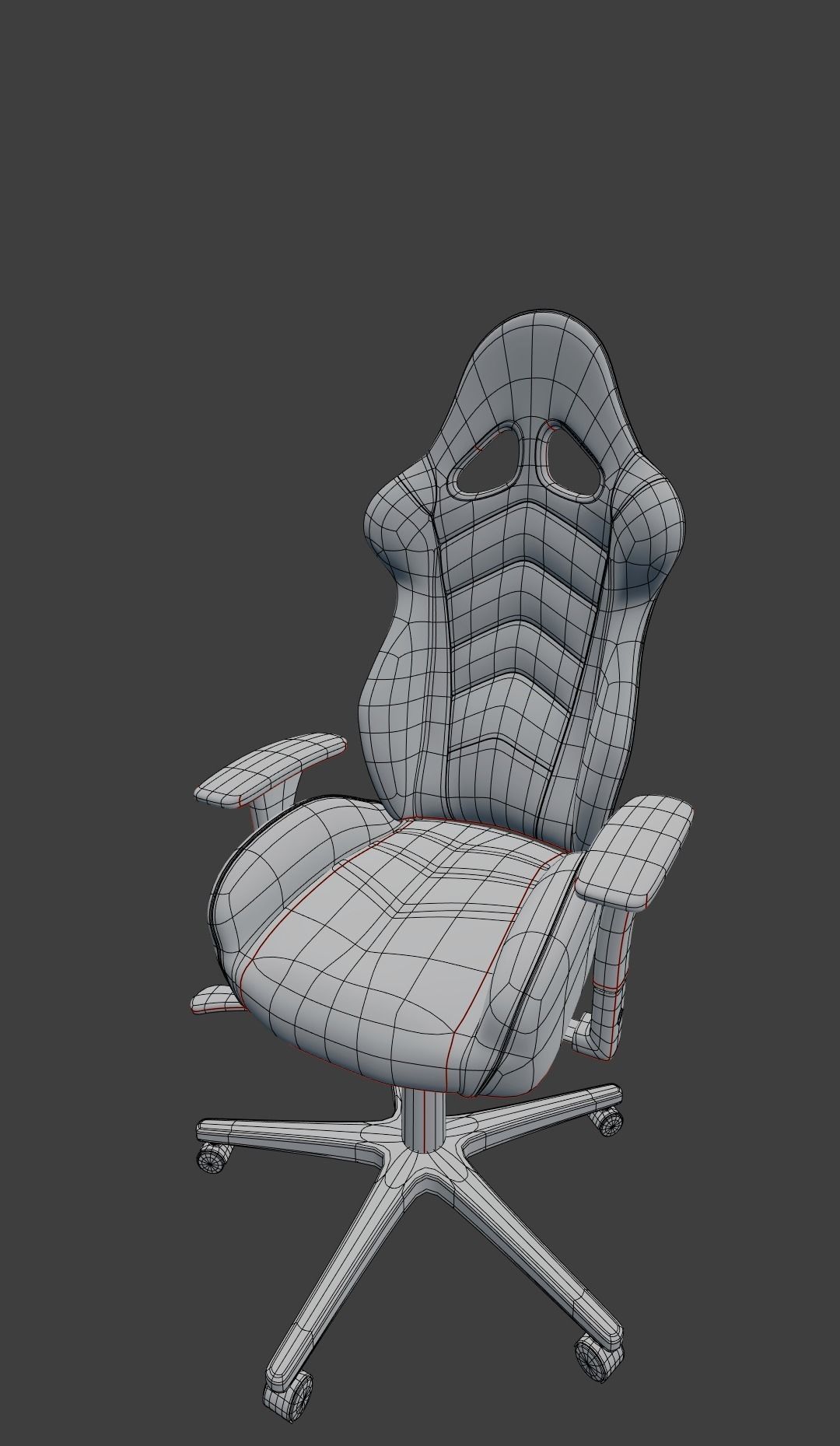Select the armrest pad on the viewer's right
The height and width of the screenshot is (1446, 840).
(635, 852)
